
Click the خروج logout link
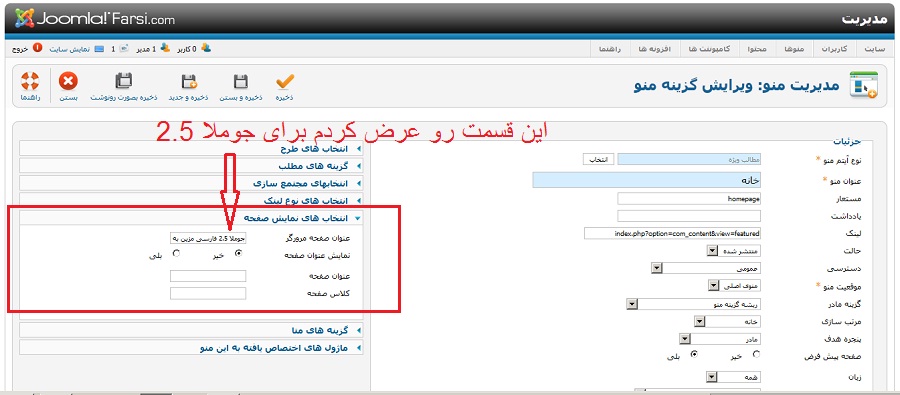tap(20, 49)
